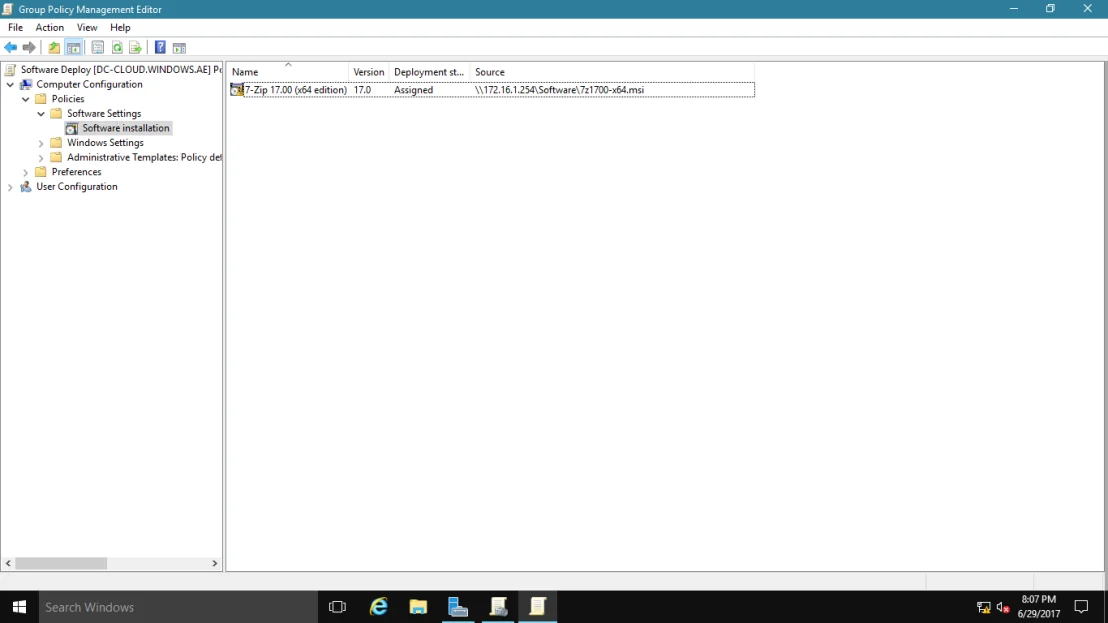This screenshot has width=1108, height=623.
Task: Expand the Windows Settings node
Action: tap(41, 143)
